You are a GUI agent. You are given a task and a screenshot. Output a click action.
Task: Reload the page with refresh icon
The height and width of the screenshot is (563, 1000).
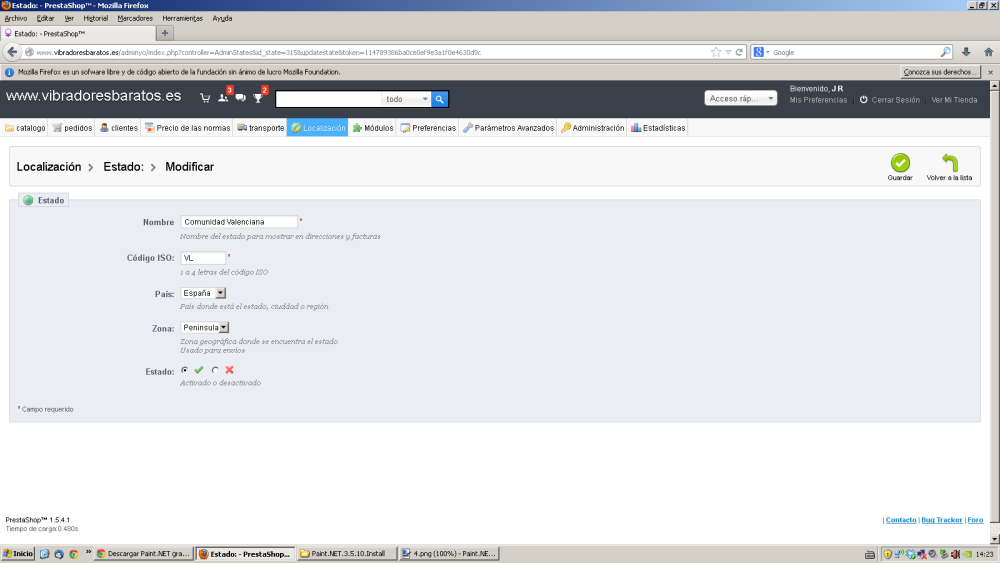(x=739, y=52)
